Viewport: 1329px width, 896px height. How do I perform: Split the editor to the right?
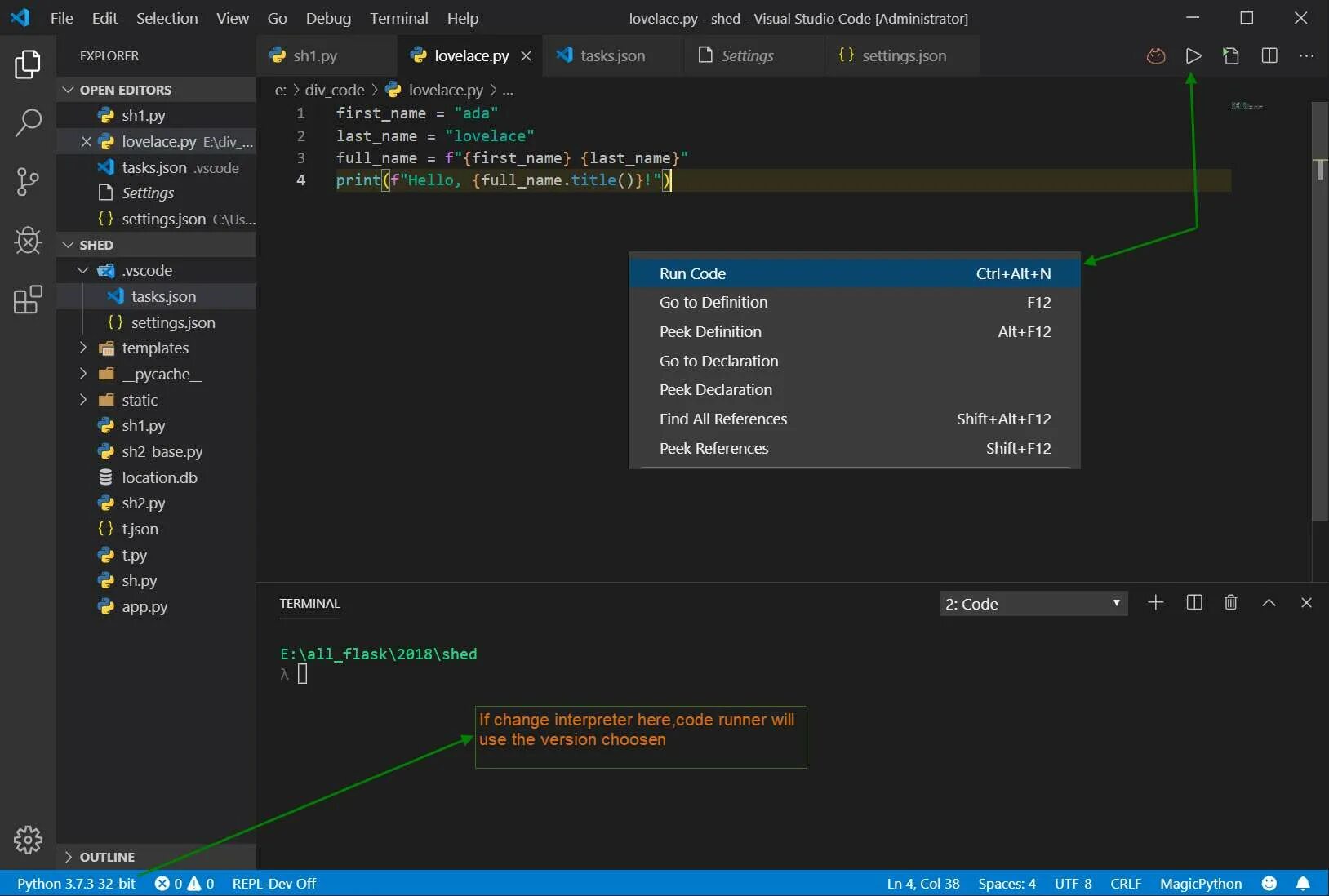(x=1269, y=55)
